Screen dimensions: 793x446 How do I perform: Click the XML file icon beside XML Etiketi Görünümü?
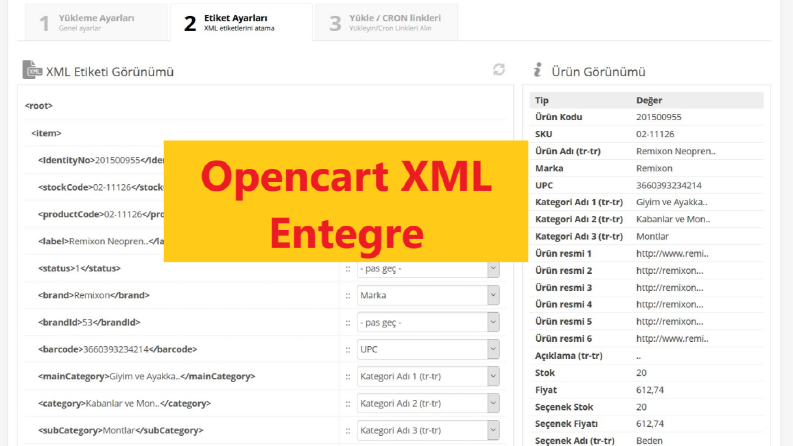pyautogui.click(x=32, y=70)
